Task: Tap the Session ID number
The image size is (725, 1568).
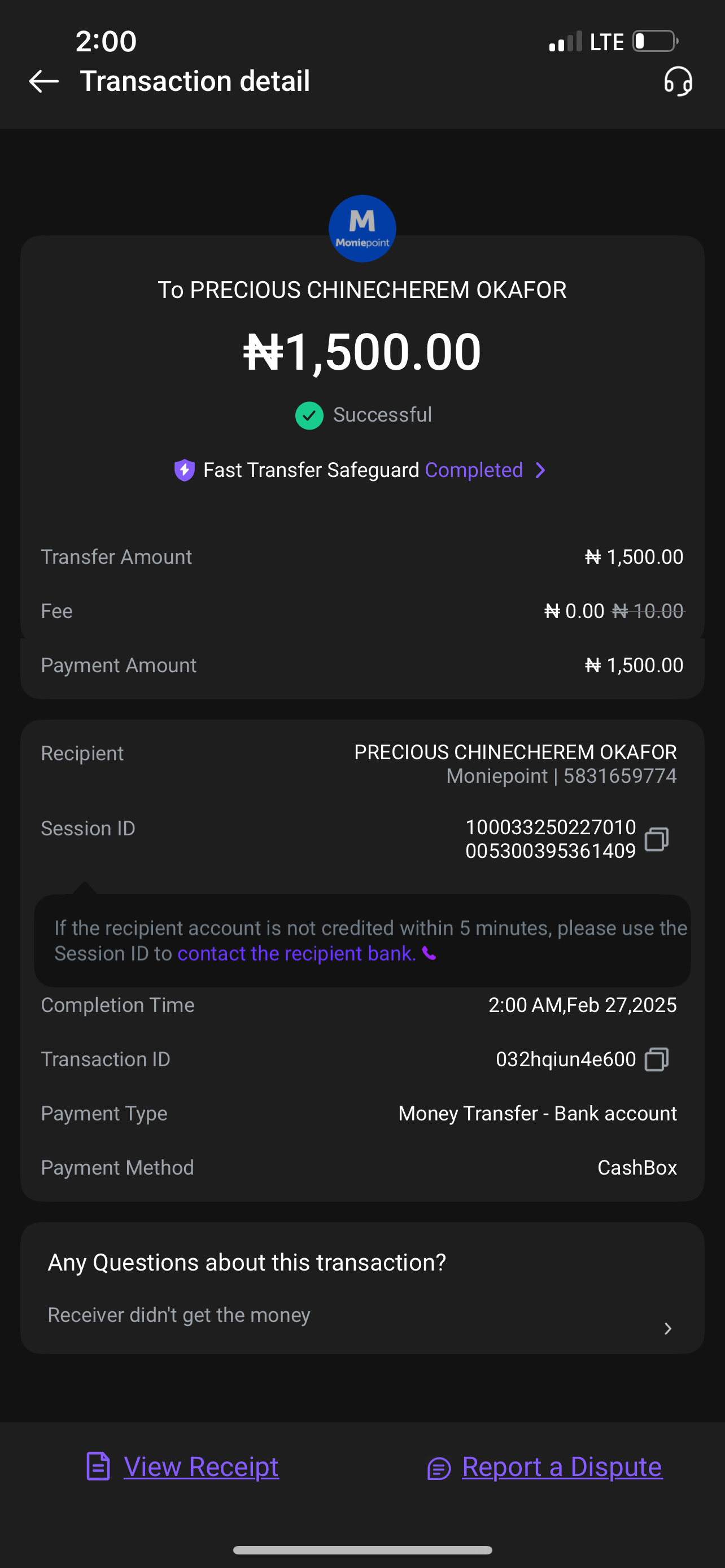Action: (551, 839)
